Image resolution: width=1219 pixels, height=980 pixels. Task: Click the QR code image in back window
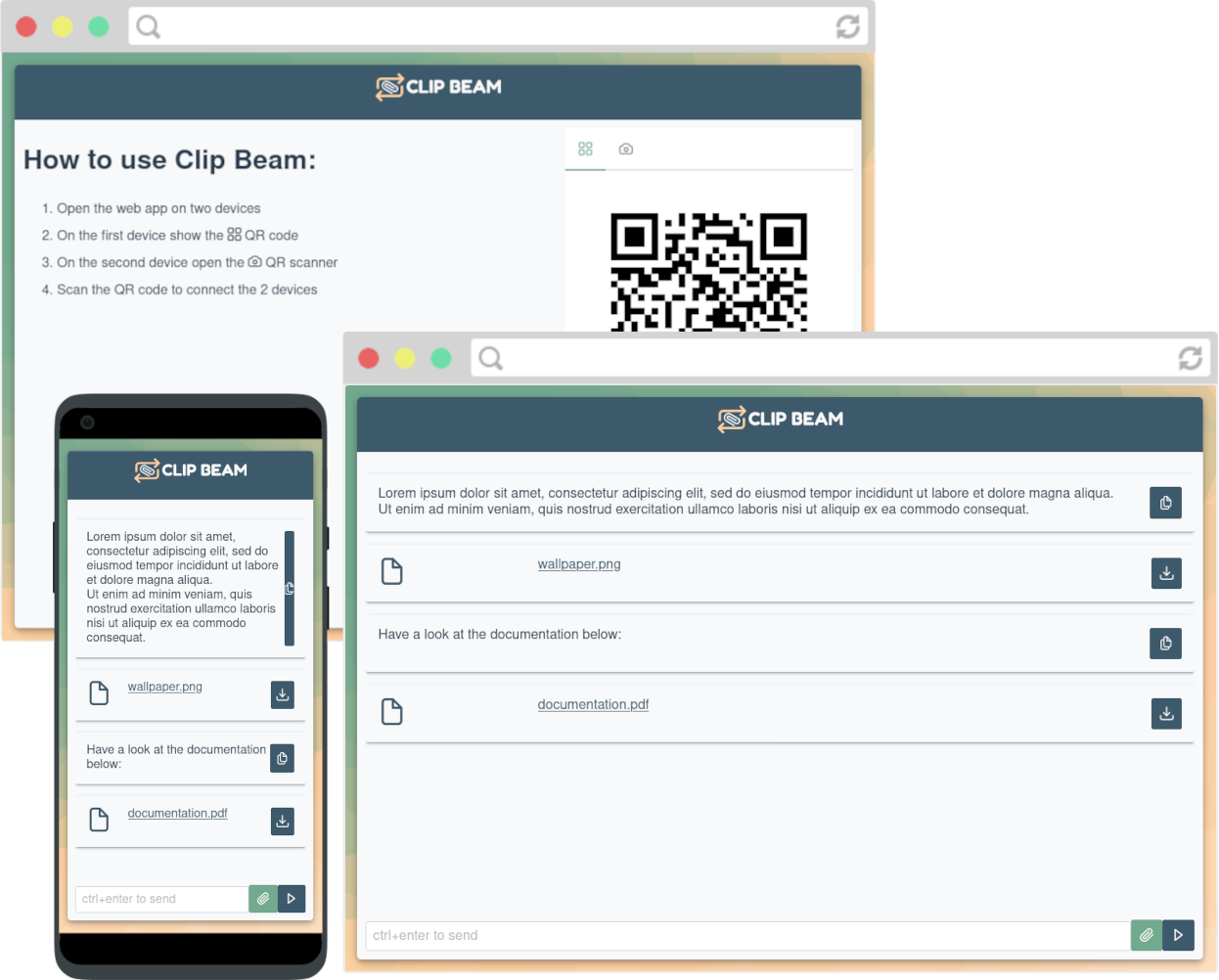coord(708,272)
